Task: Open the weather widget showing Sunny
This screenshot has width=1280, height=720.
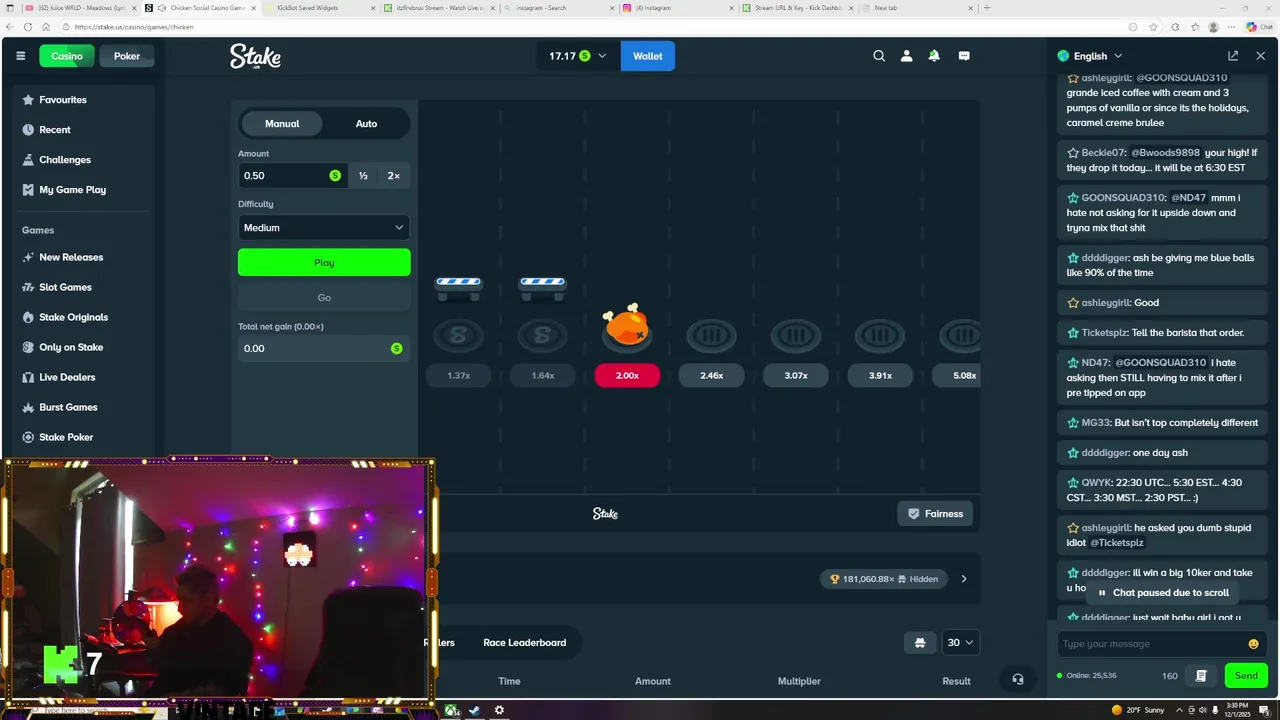Action: click(1139, 710)
